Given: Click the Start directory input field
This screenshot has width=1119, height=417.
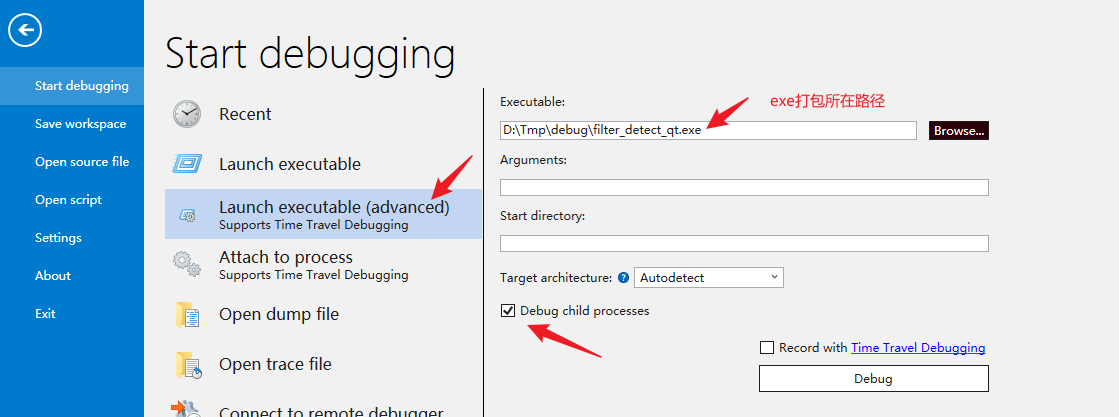Looking at the screenshot, I should point(744,243).
